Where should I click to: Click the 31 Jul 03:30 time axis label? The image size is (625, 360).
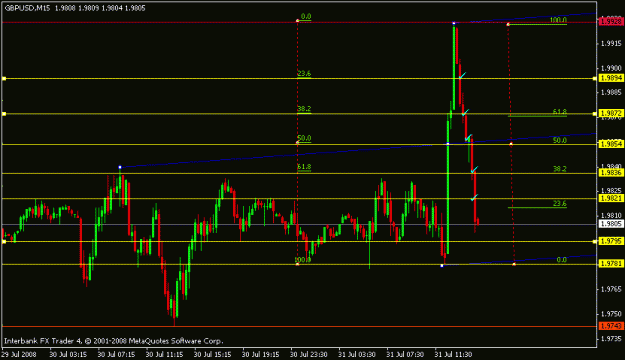point(357,354)
